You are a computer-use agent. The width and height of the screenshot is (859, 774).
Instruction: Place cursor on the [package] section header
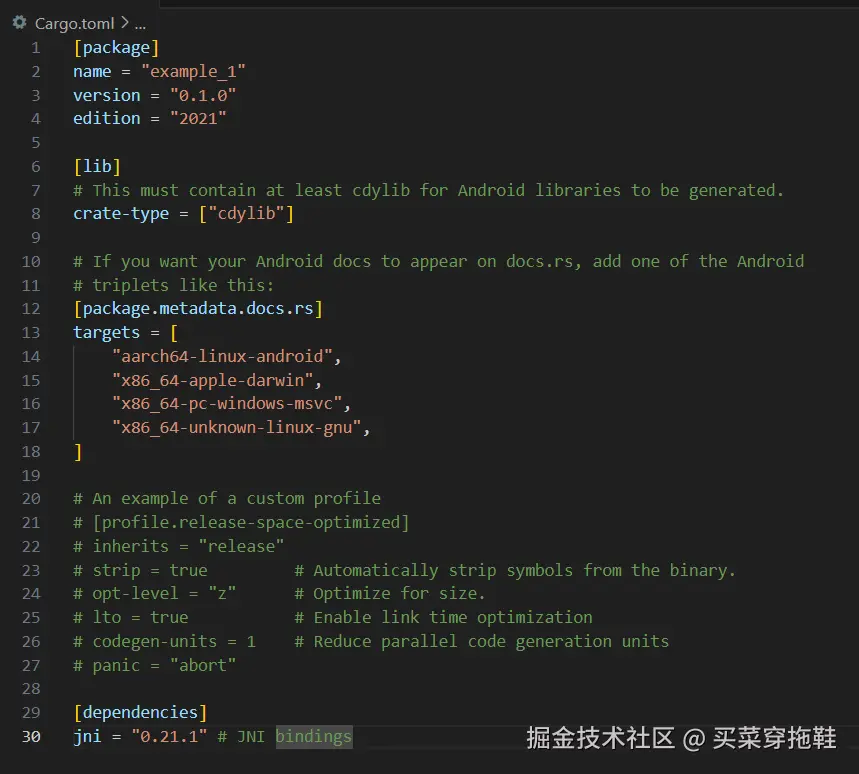[116, 47]
